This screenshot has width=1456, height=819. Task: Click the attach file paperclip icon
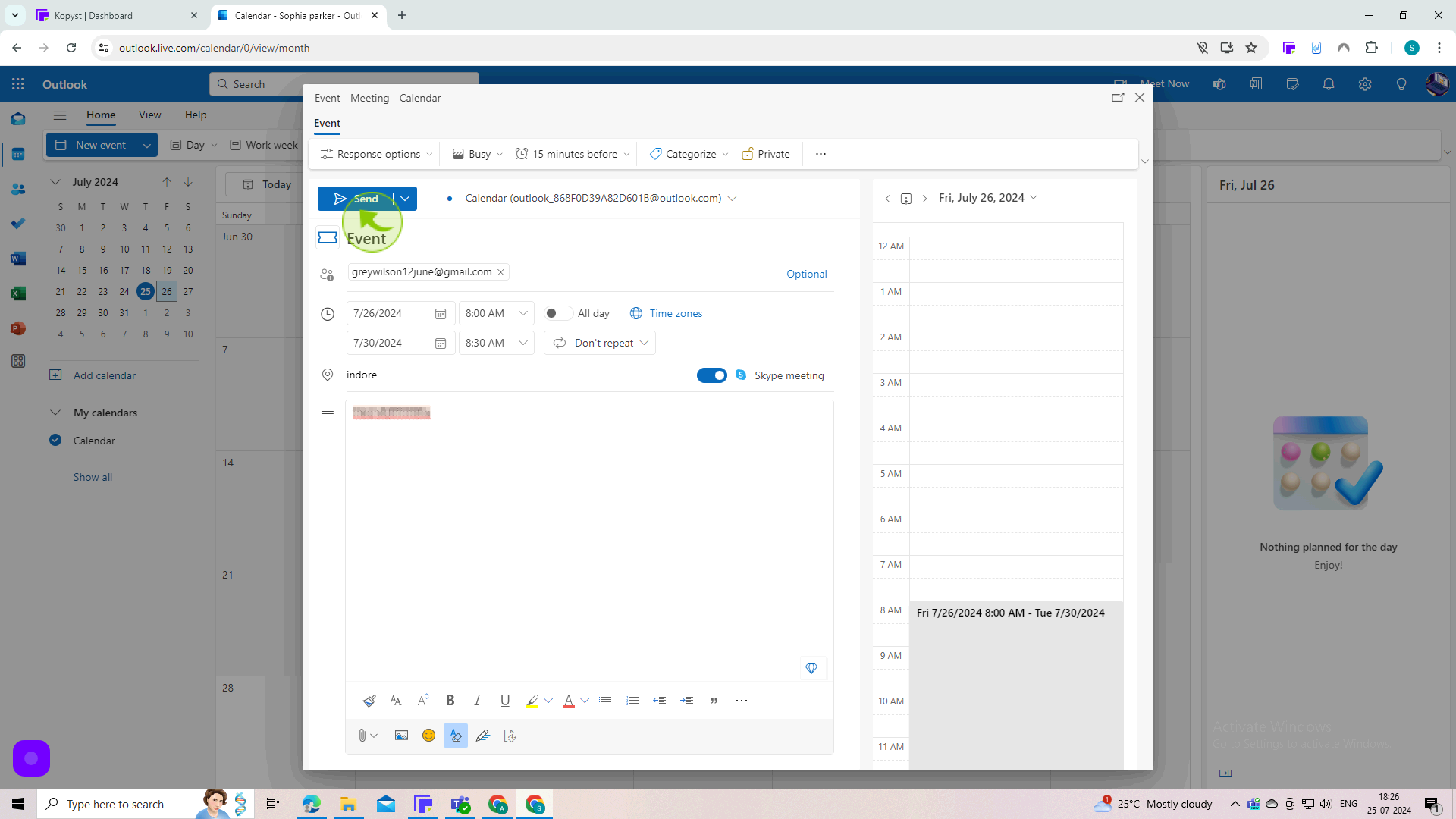tap(362, 736)
